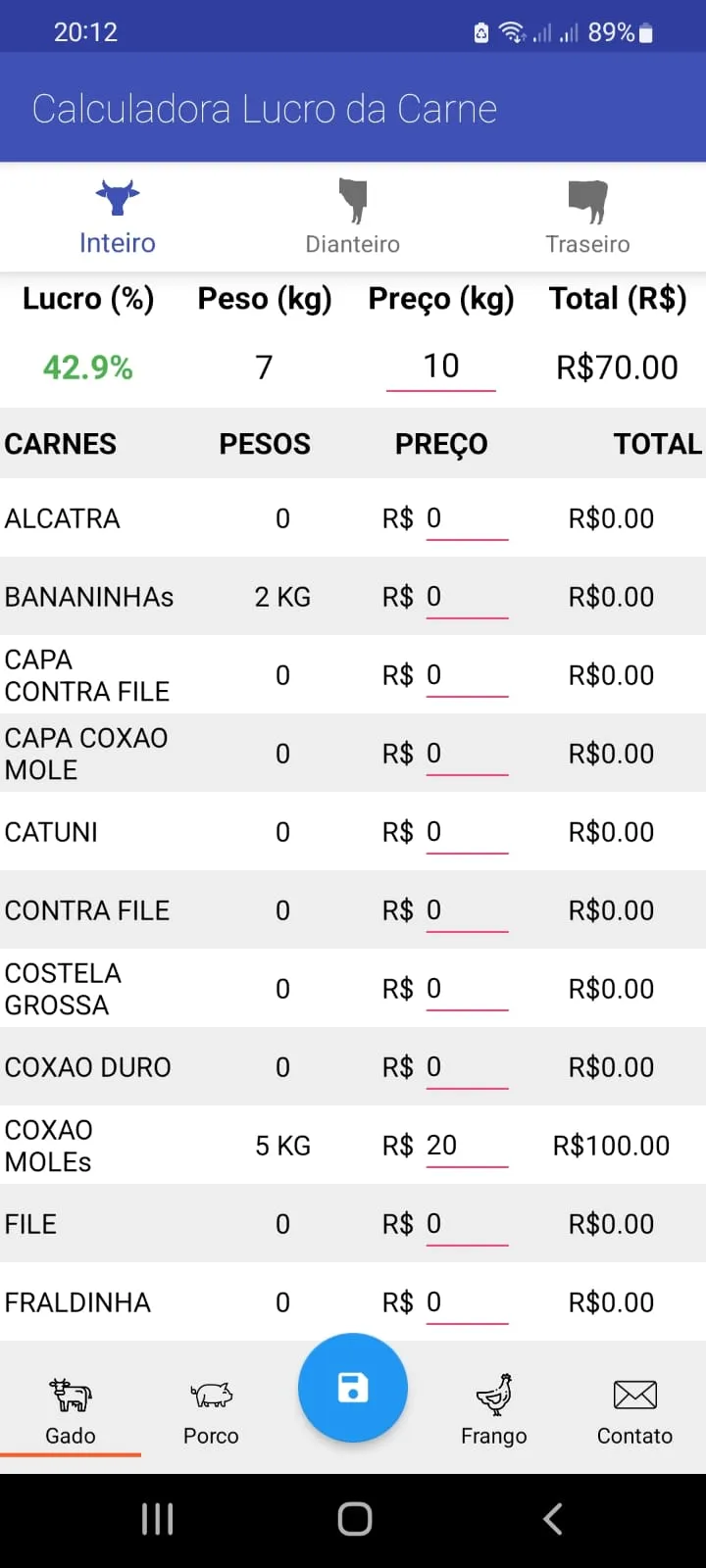This screenshot has height=1568, width=706.
Task: Open the Contato envelope icon
Action: click(x=635, y=1394)
